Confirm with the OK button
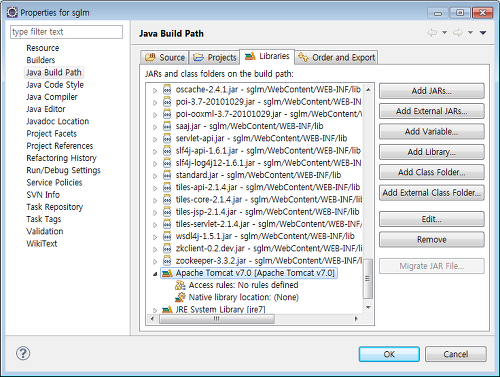 point(389,354)
